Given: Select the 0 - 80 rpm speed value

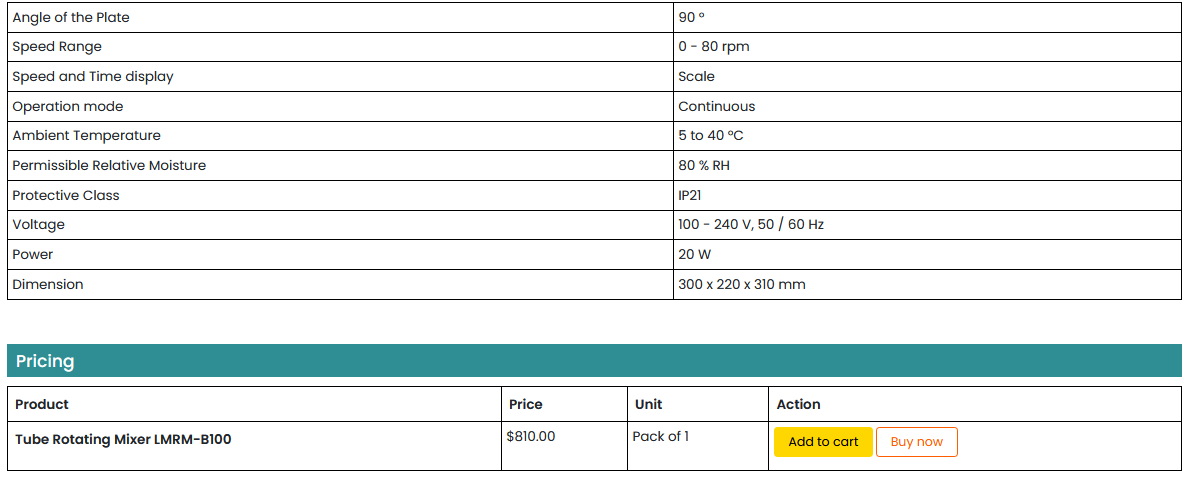Looking at the screenshot, I should [x=714, y=47].
